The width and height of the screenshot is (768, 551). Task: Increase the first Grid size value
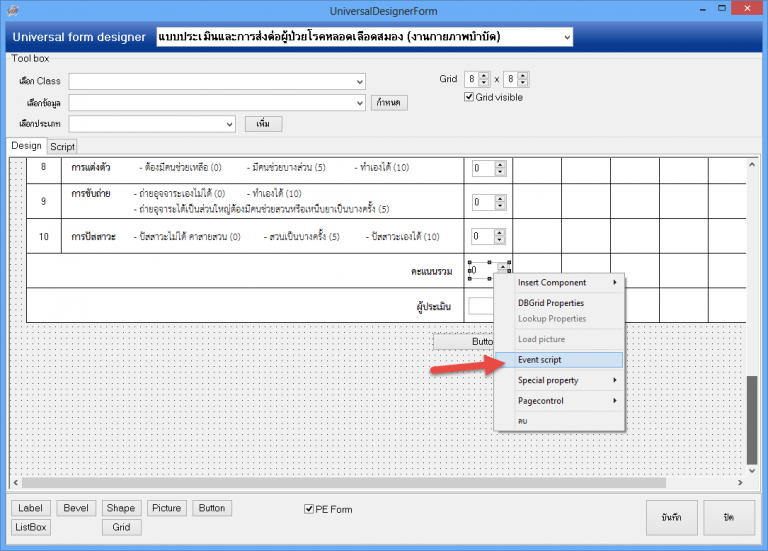click(484, 75)
